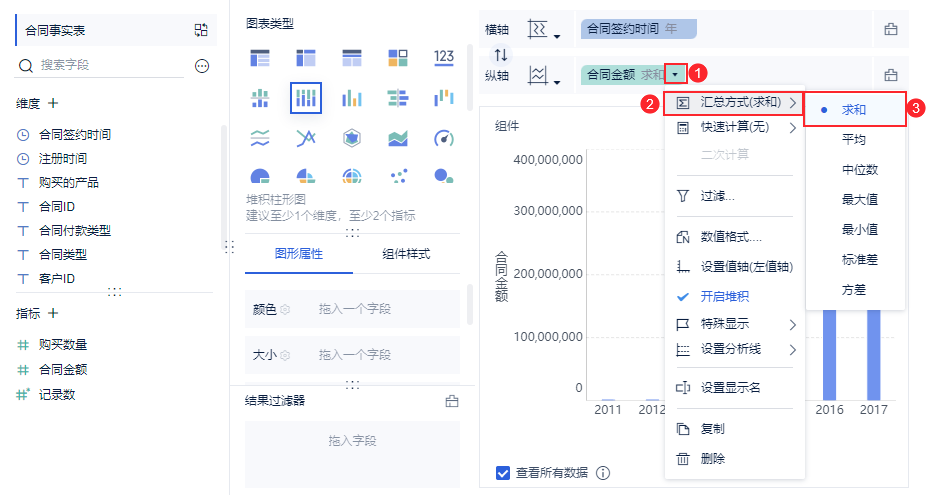Expand the 特殊显示 submenu
This screenshot has width=926, height=495.
point(735,324)
